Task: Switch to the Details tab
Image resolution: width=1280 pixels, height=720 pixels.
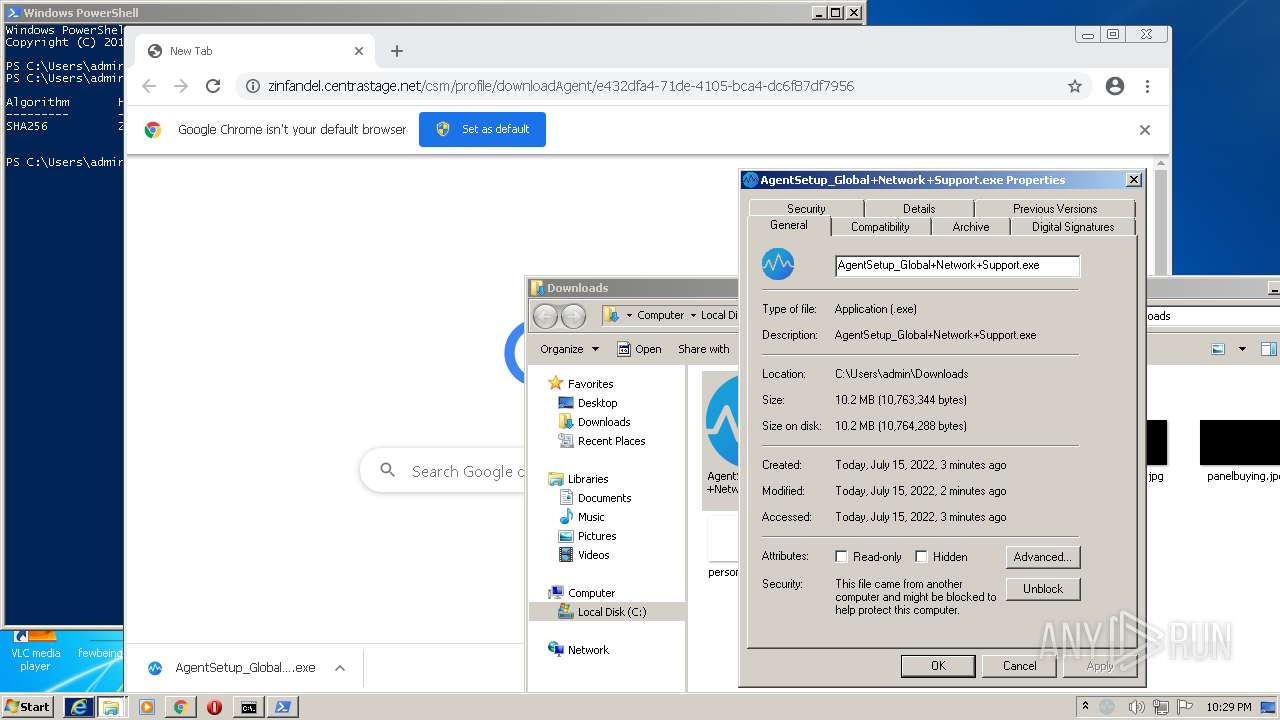Action: (x=919, y=208)
